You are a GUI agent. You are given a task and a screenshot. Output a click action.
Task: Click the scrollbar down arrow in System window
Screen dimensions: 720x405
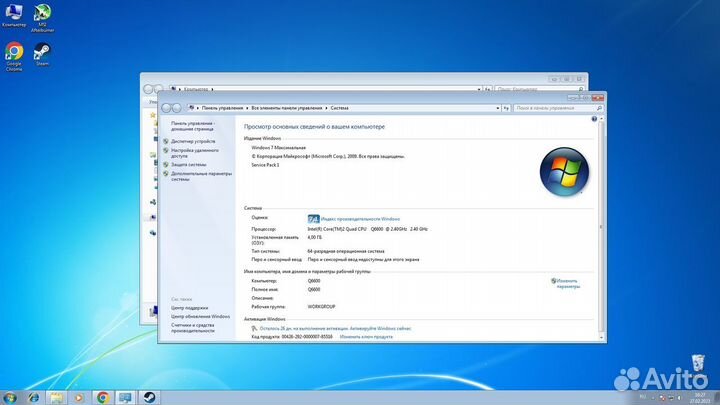601,338
